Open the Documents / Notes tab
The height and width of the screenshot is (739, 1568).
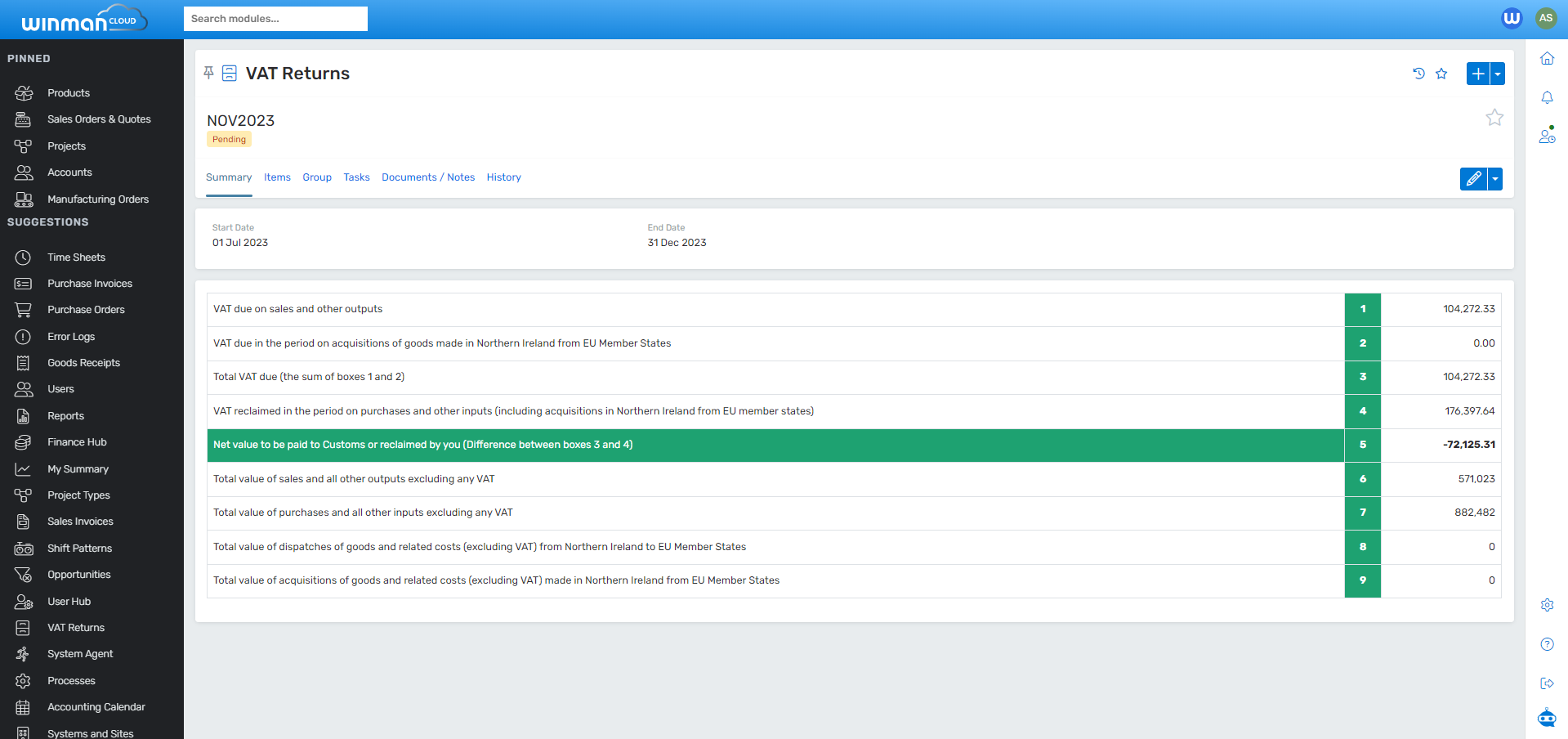tap(427, 177)
